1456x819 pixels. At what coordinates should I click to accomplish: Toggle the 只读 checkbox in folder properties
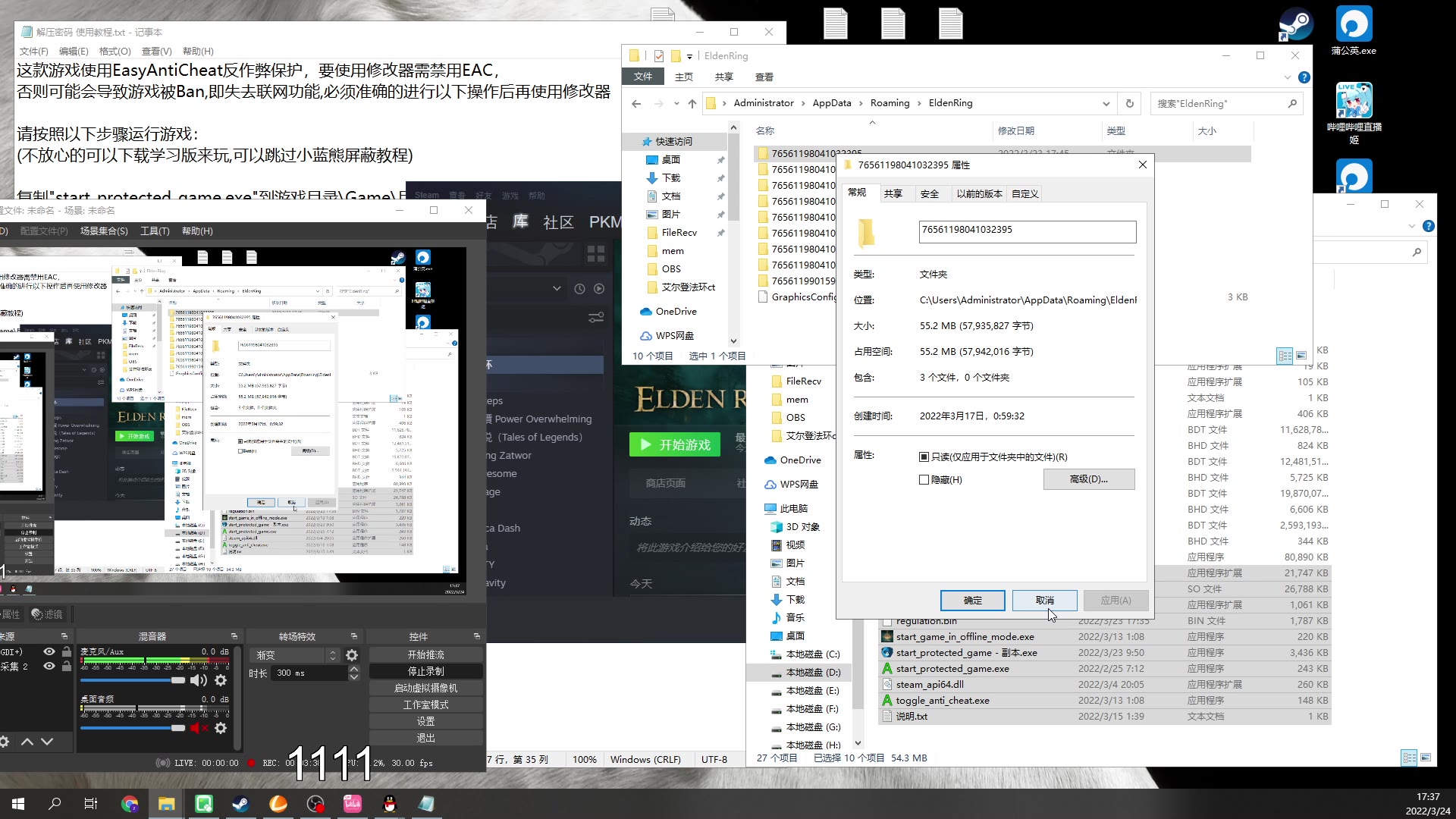(923, 456)
